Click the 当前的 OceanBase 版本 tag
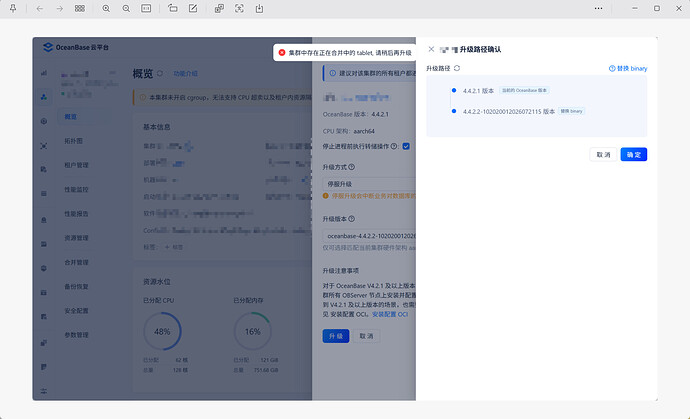Screen dimensions: 690x419 [524, 90]
